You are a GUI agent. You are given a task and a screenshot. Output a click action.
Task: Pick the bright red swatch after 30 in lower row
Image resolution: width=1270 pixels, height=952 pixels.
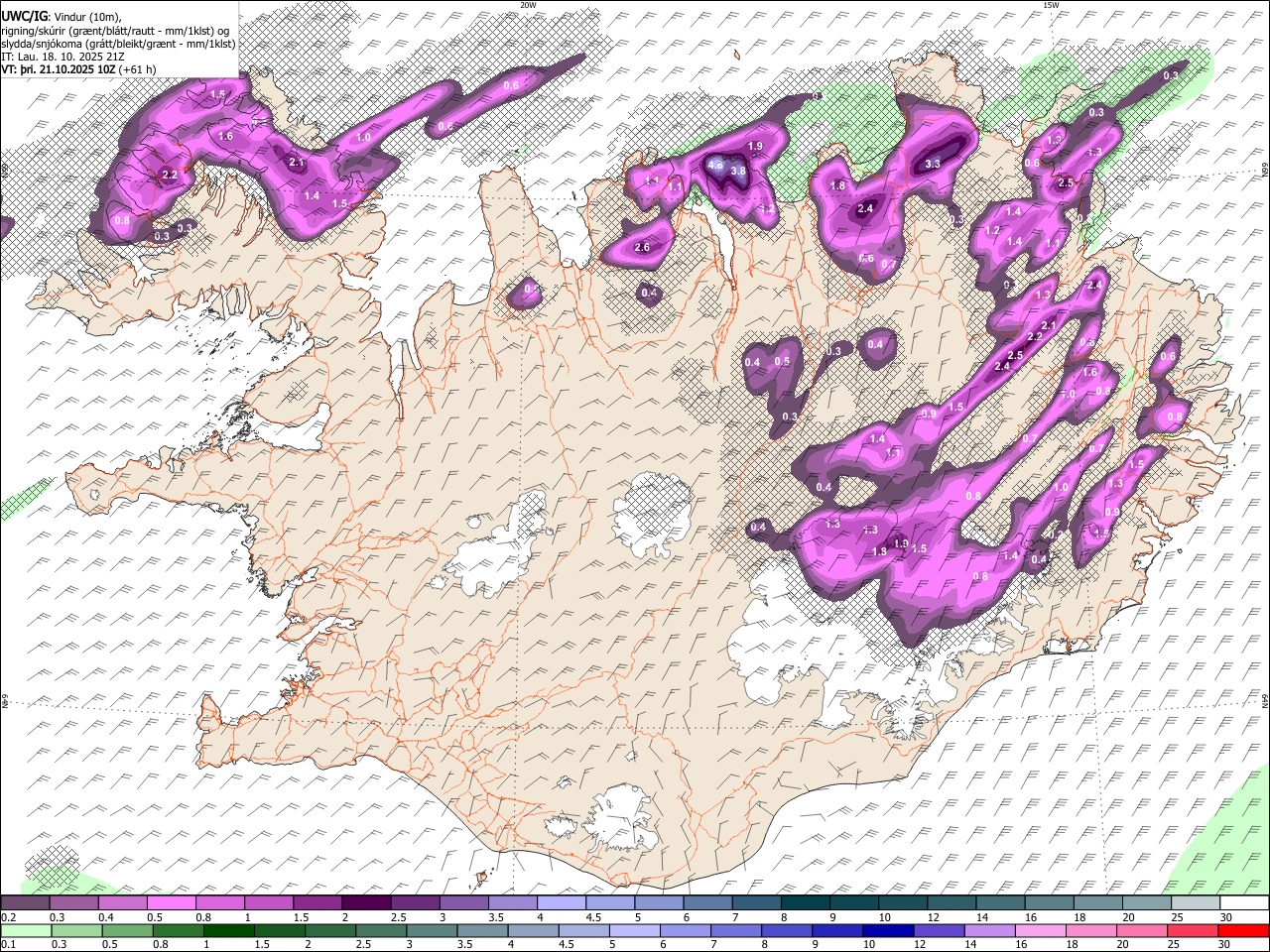[x=1243, y=930]
